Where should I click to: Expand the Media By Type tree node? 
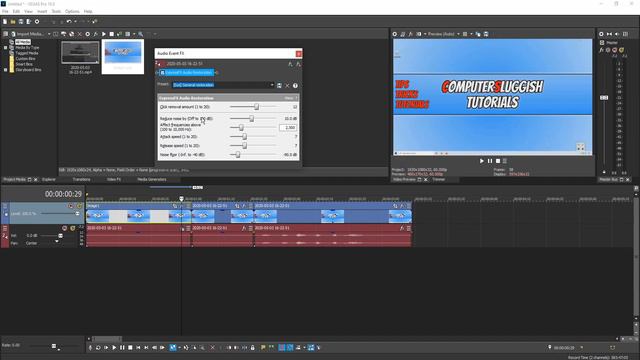5,48
